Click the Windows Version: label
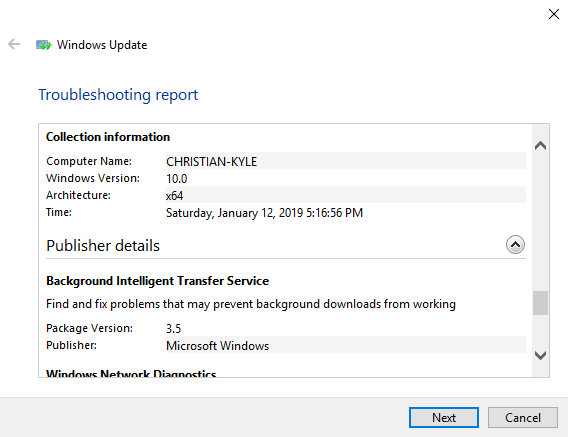 (93, 178)
